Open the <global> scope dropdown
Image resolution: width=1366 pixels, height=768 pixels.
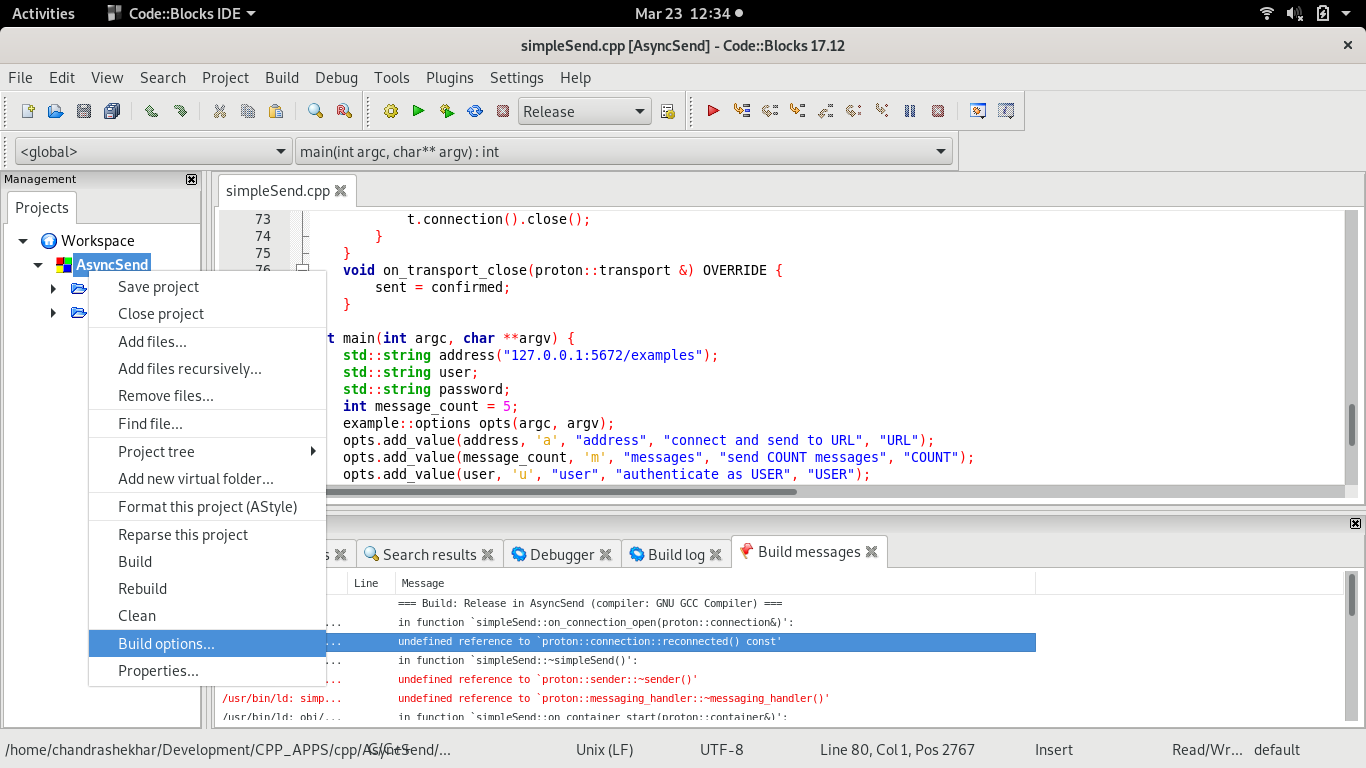pyautogui.click(x=154, y=152)
